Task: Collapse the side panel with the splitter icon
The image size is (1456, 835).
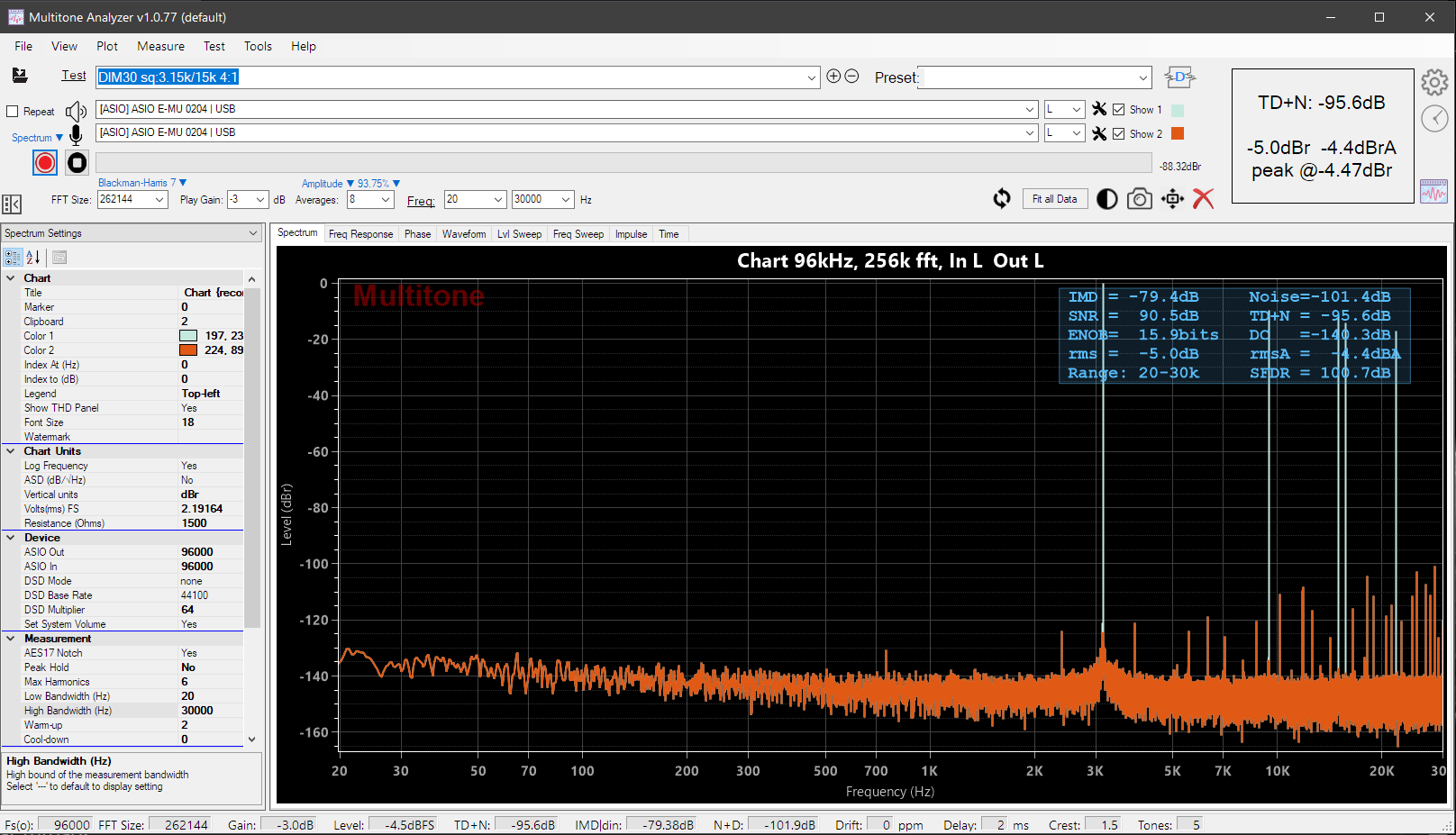Action: tap(12, 204)
